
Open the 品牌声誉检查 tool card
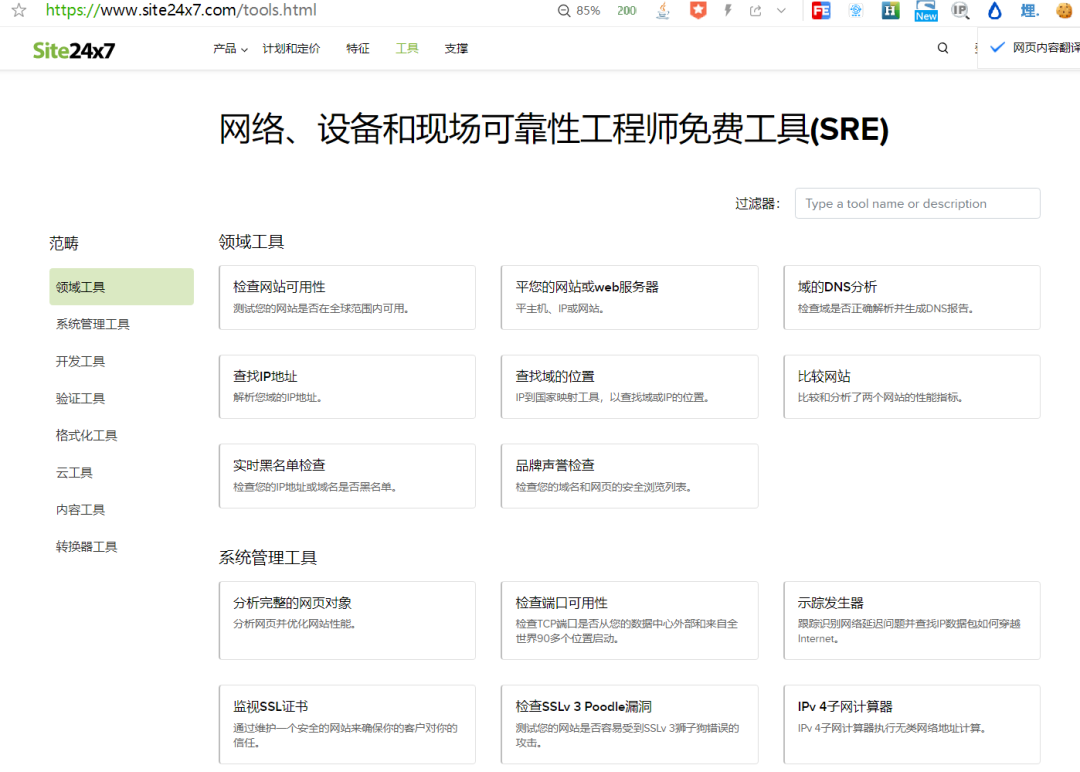click(x=630, y=476)
